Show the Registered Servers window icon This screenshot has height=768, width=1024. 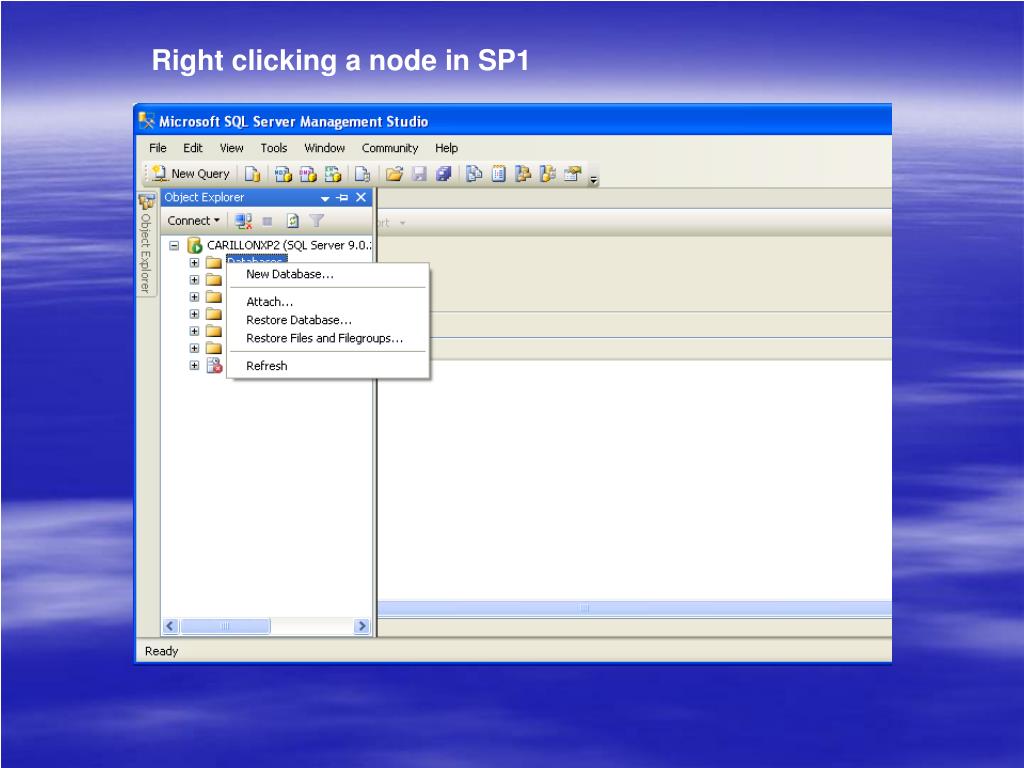pyautogui.click(x=474, y=174)
